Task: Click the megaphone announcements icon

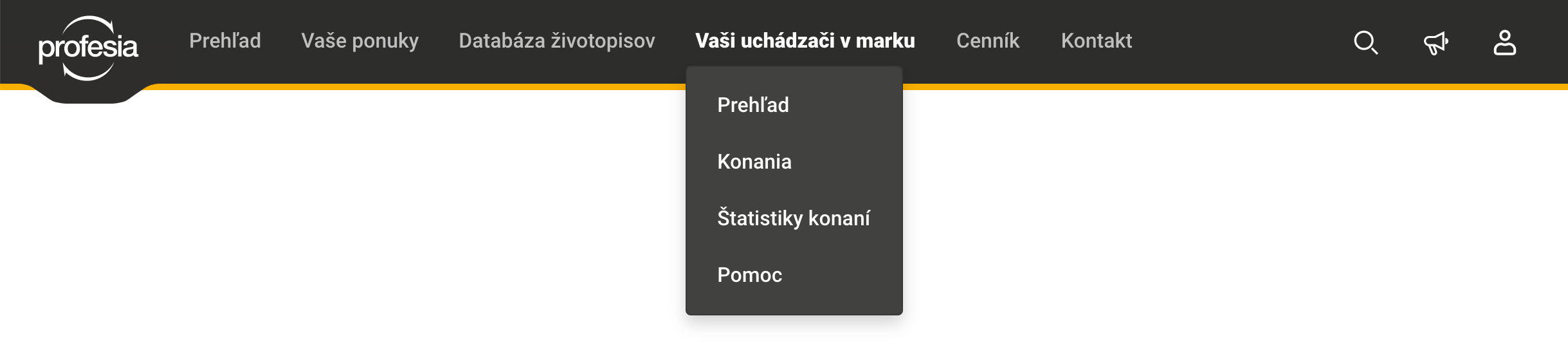Action: pos(1436,42)
